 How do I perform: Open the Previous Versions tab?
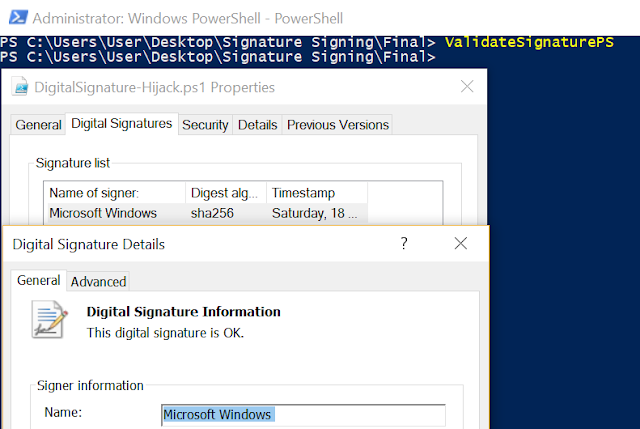tap(336, 125)
